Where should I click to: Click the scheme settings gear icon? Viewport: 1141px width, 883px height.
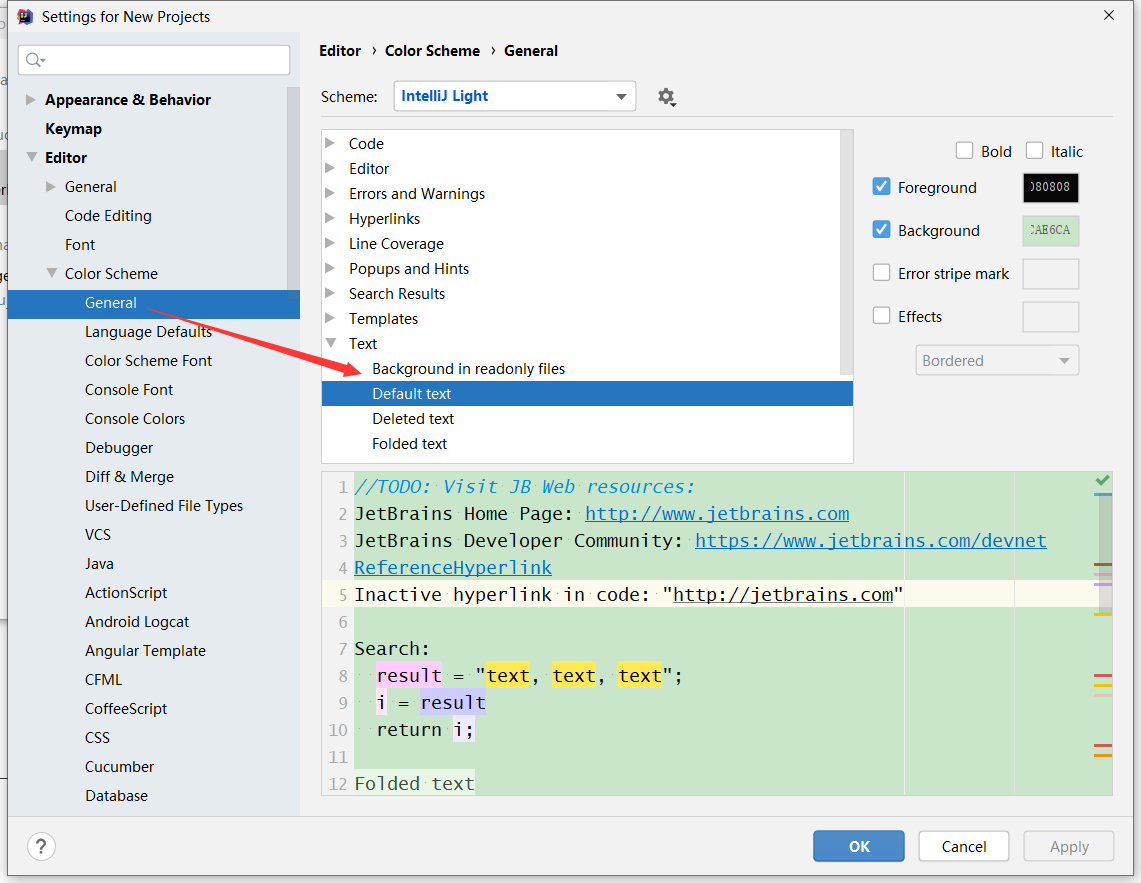pyautogui.click(x=666, y=97)
